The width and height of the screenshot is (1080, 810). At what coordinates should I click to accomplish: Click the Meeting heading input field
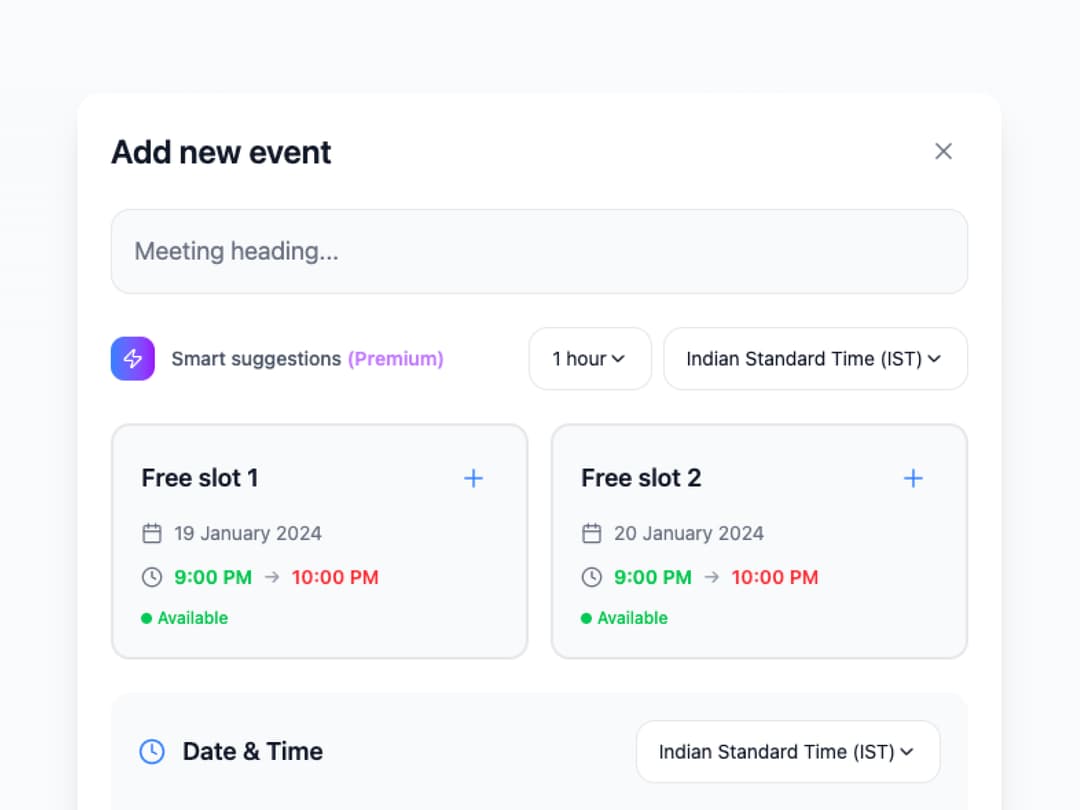click(539, 251)
